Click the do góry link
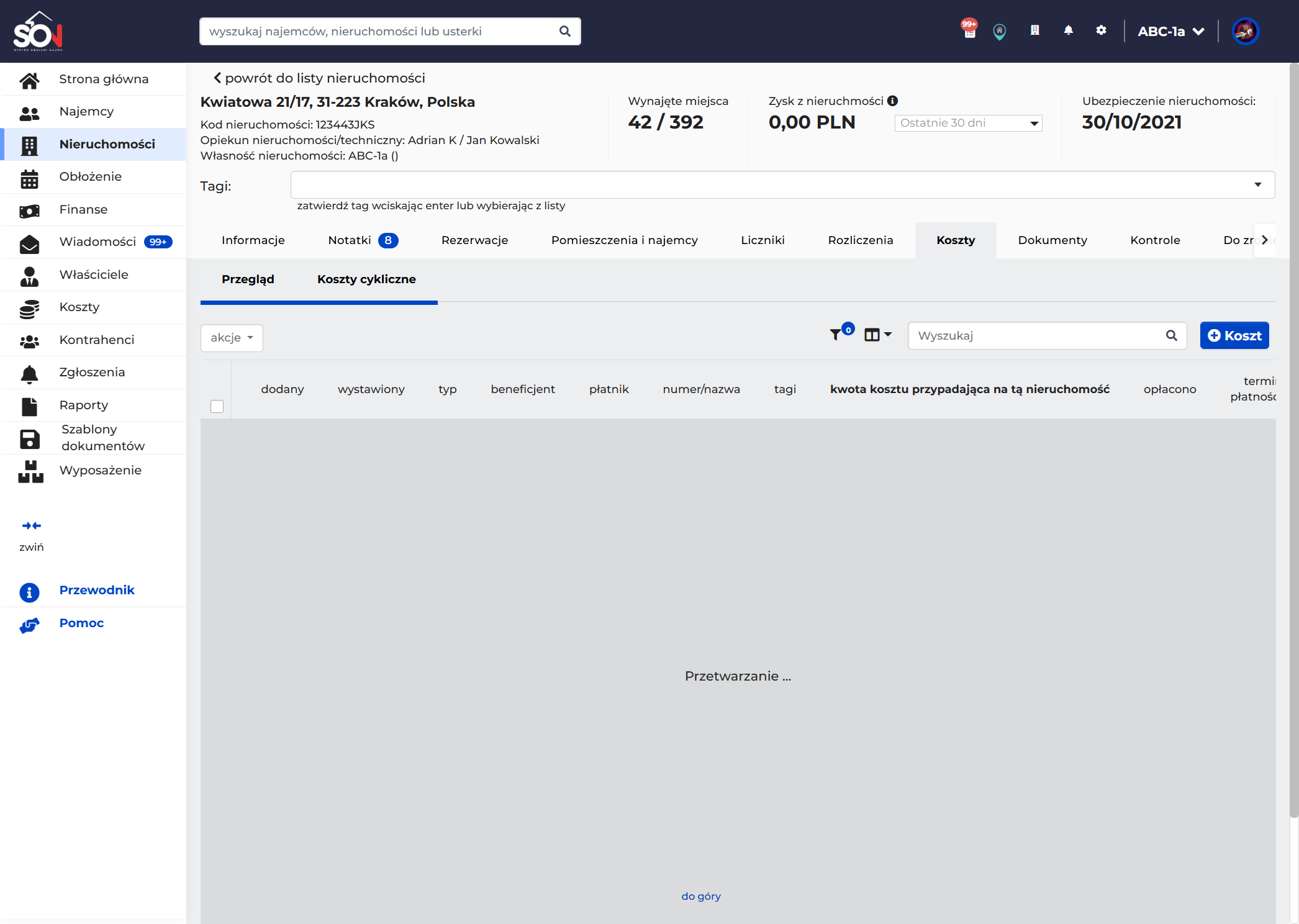 point(701,896)
